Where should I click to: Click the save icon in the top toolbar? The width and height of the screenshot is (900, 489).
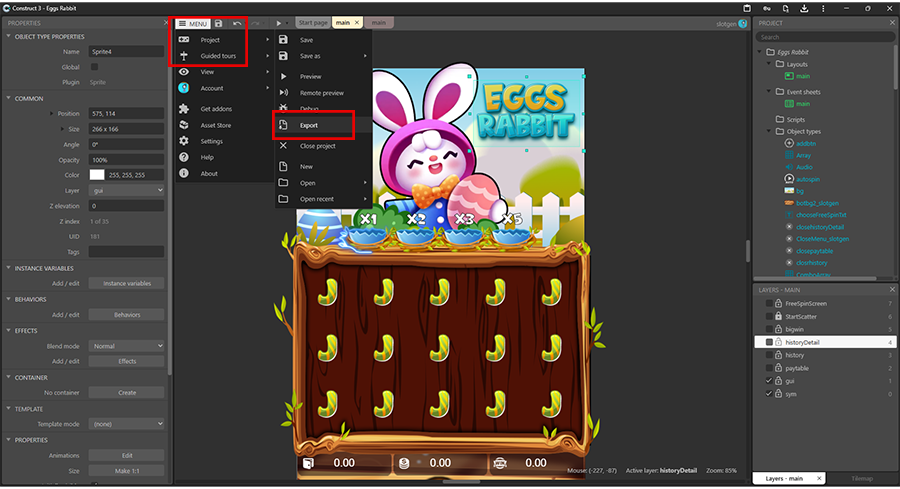click(x=218, y=23)
